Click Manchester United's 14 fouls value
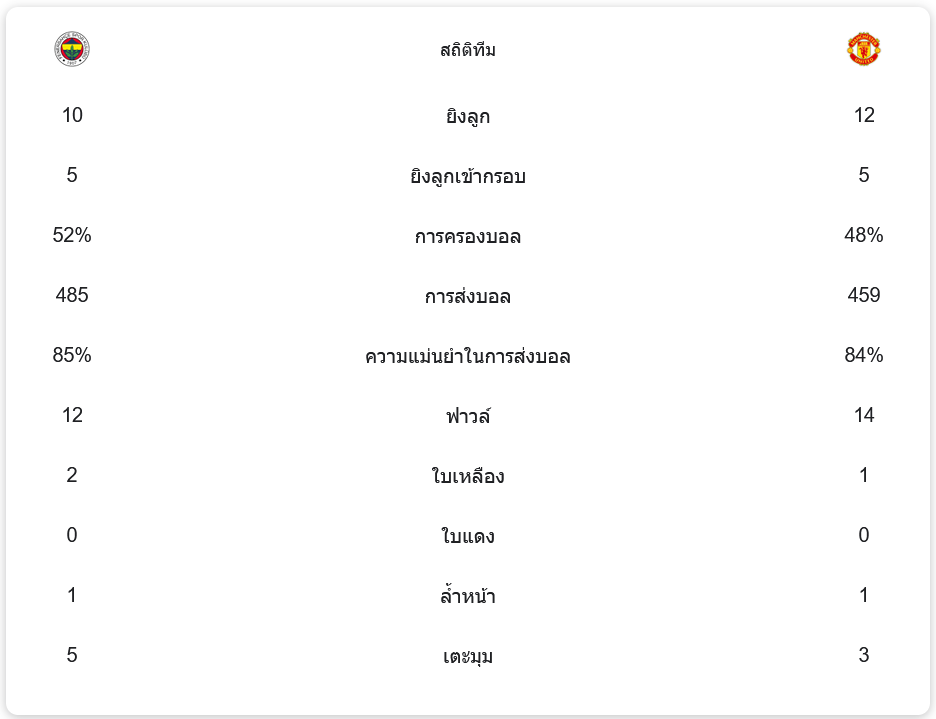Image resolution: width=936 pixels, height=719 pixels. [x=864, y=415]
